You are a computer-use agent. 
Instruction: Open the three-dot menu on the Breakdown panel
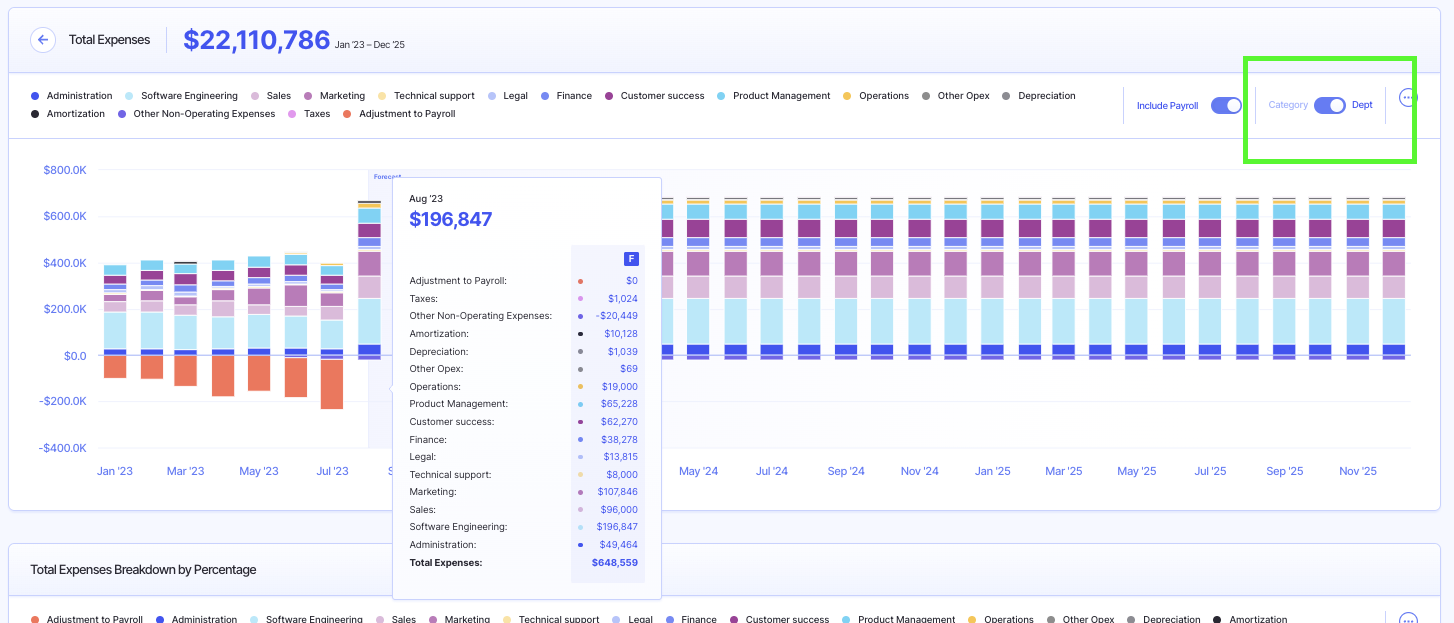tap(1408, 620)
